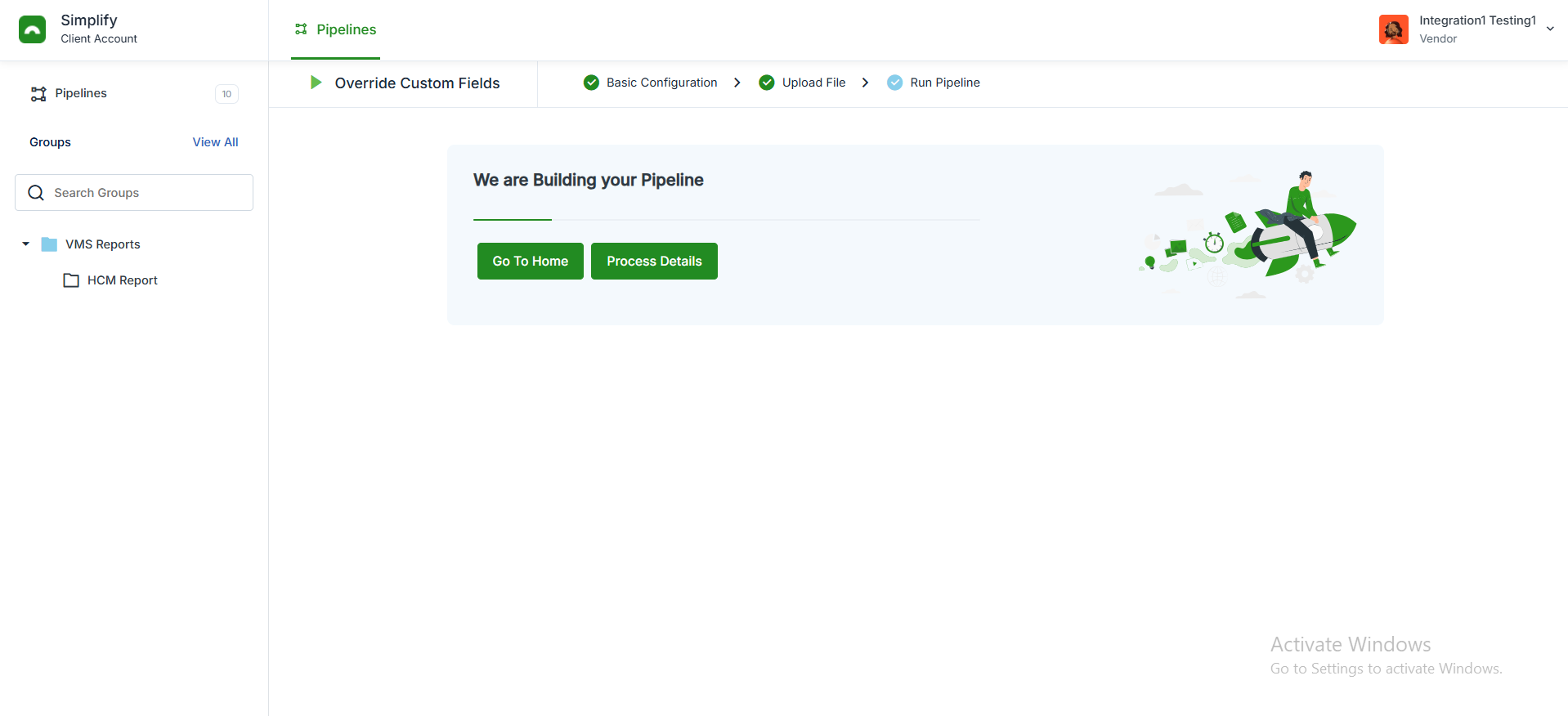
Task: Select the VMS Reports group
Action: point(102,244)
